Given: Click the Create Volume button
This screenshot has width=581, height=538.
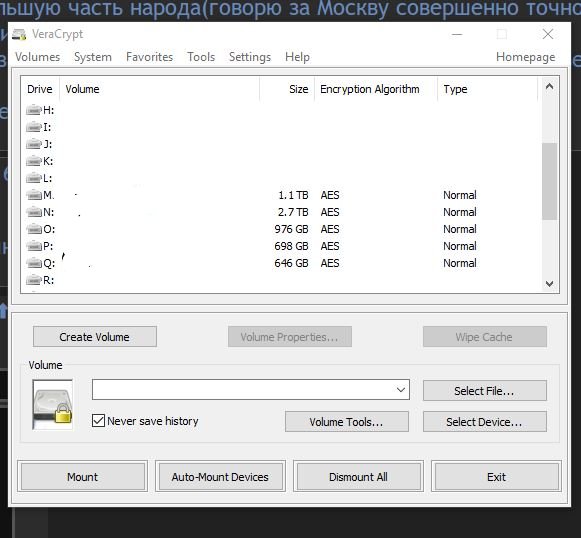Looking at the screenshot, I should 95,336.
